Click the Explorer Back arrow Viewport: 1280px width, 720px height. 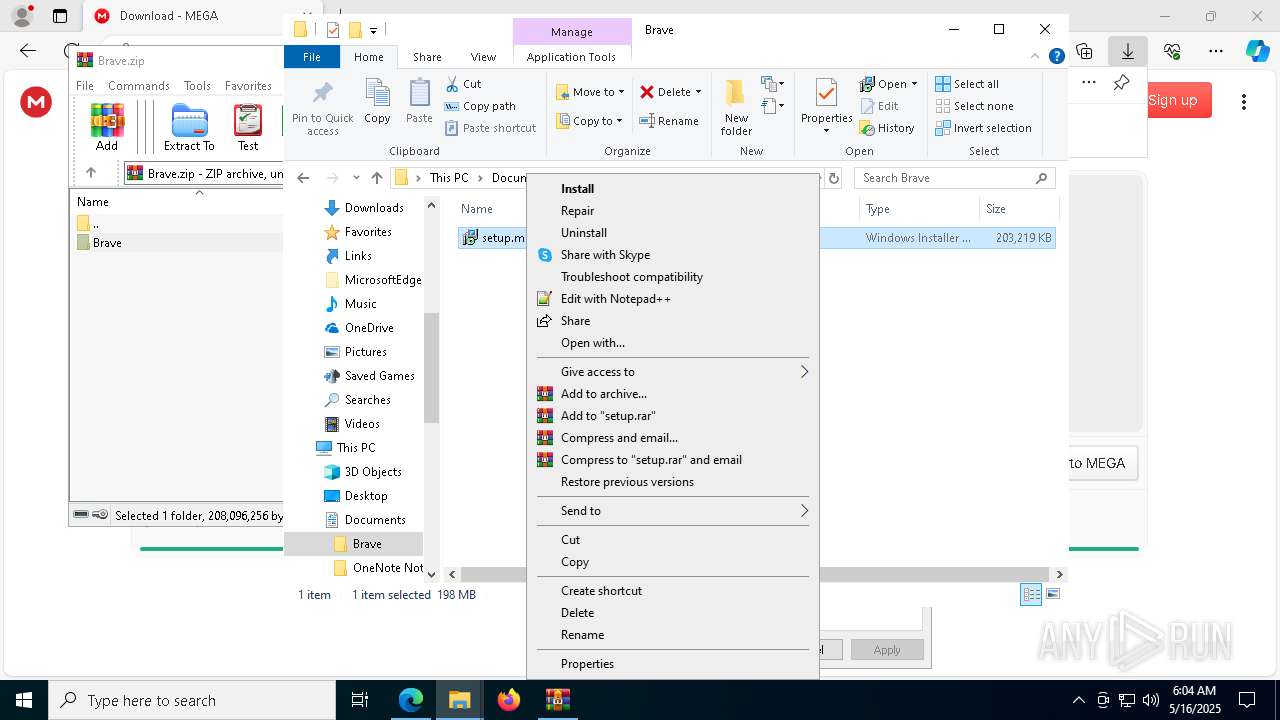pyautogui.click(x=303, y=178)
